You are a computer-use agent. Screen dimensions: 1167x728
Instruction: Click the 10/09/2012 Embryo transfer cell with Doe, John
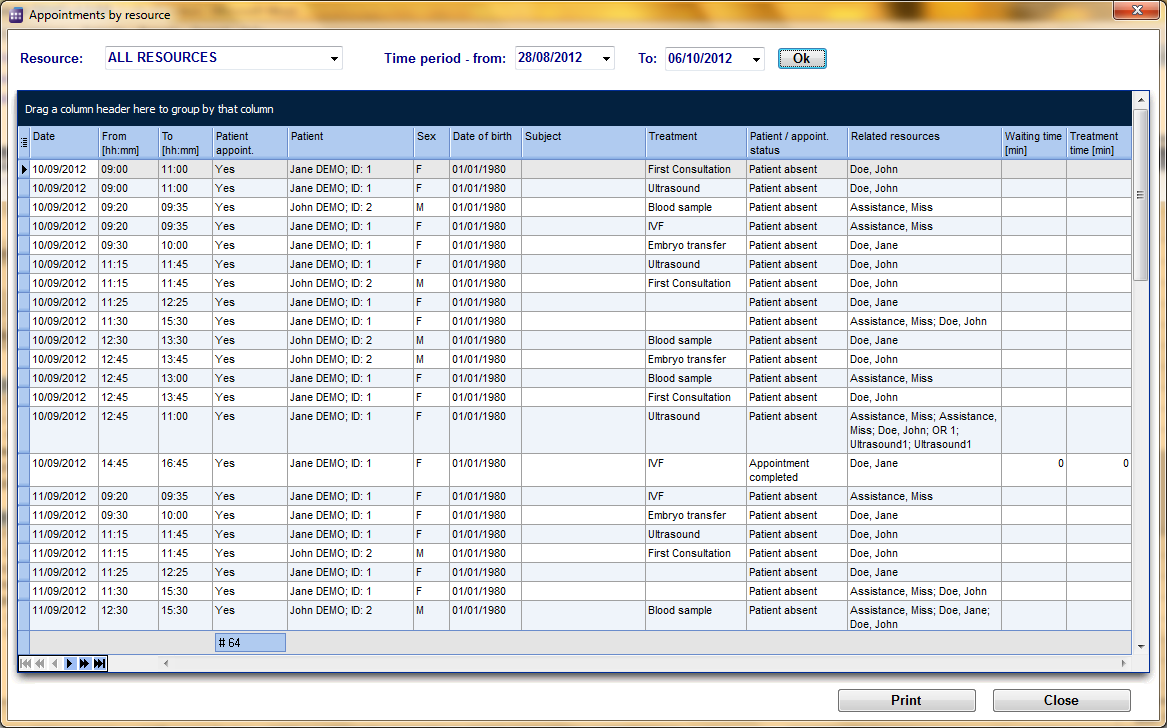pyautogui.click(x=696, y=360)
